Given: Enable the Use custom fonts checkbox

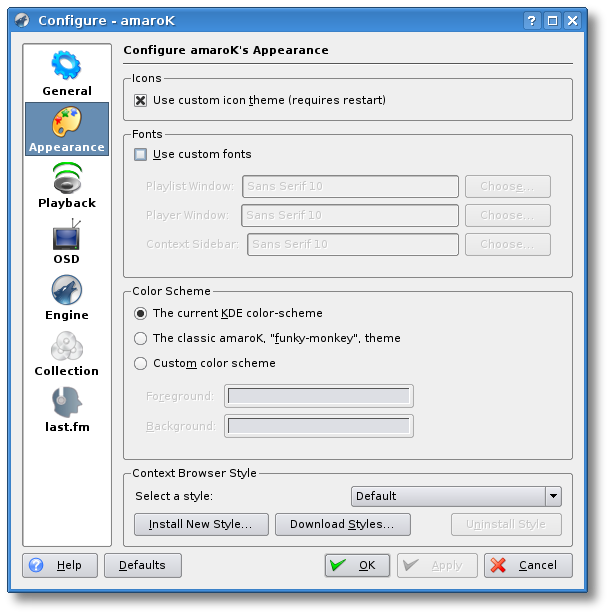Looking at the screenshot, I should [x=141, y=154].
